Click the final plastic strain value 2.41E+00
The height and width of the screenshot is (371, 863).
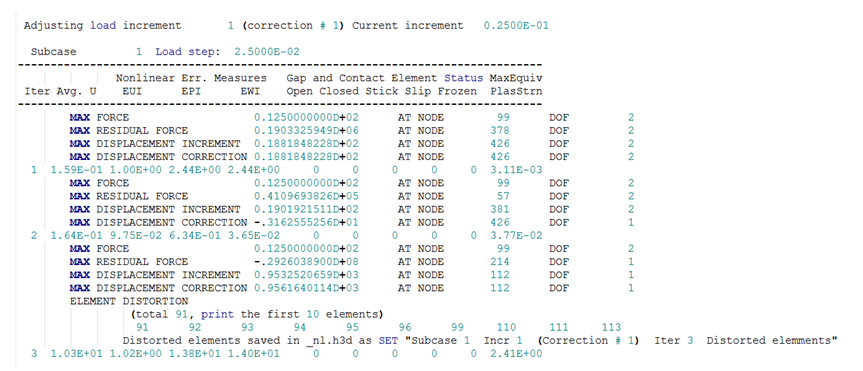coord(516,353)
